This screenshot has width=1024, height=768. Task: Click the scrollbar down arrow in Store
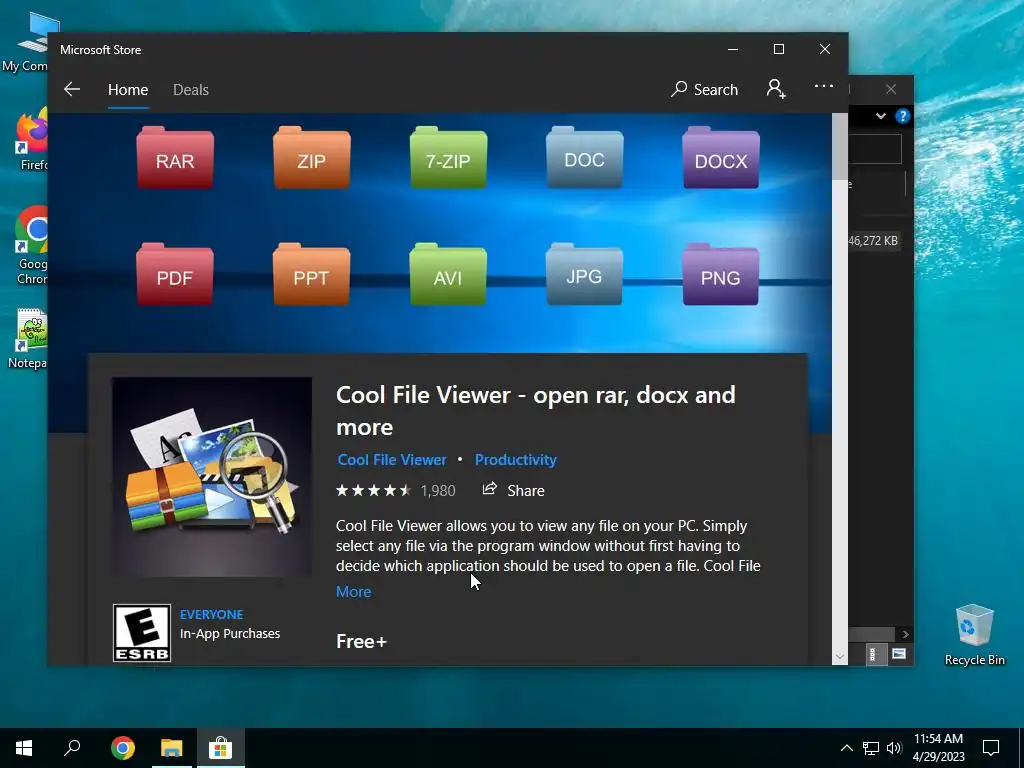coord(840,656)
